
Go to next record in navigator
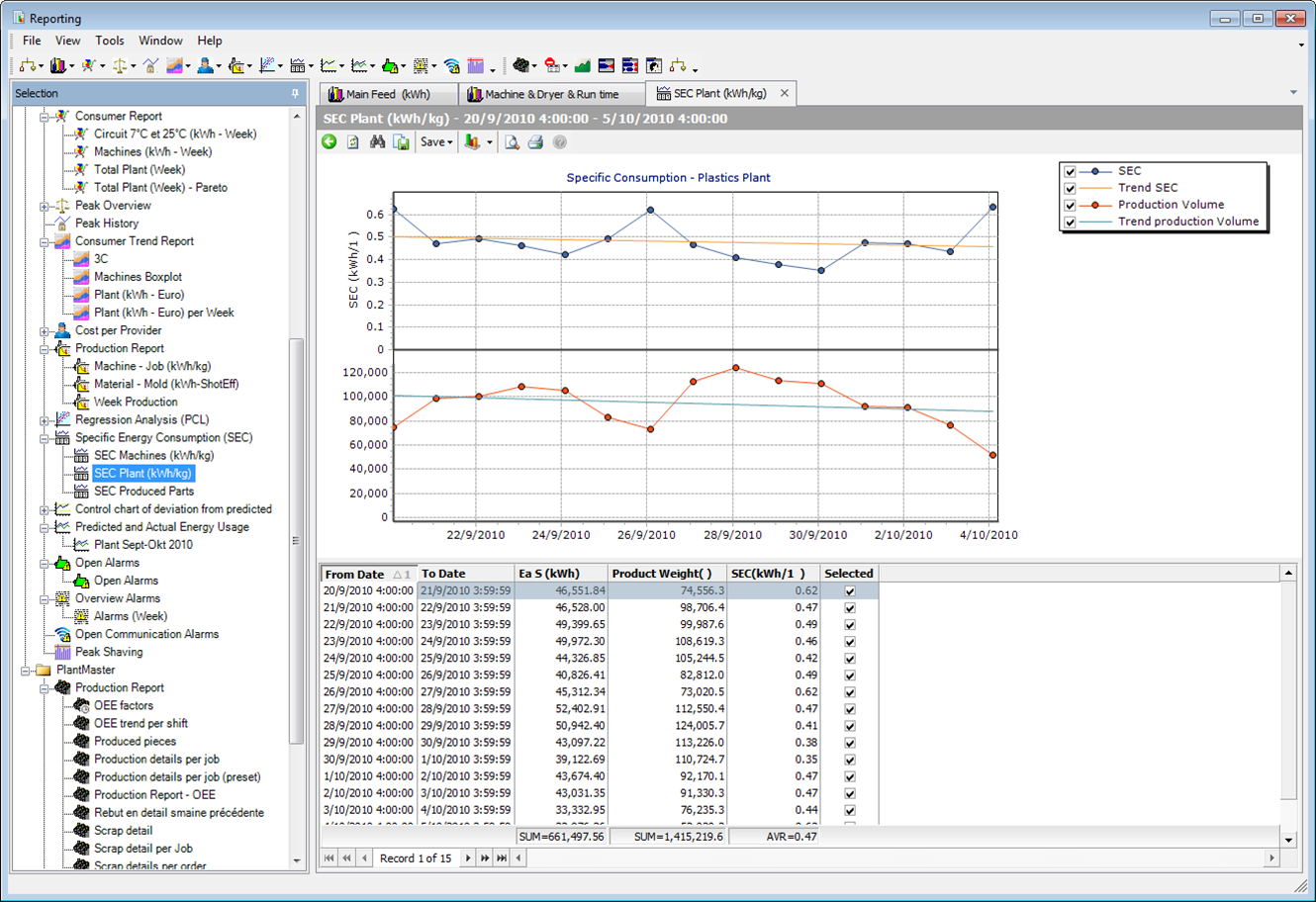468,858
